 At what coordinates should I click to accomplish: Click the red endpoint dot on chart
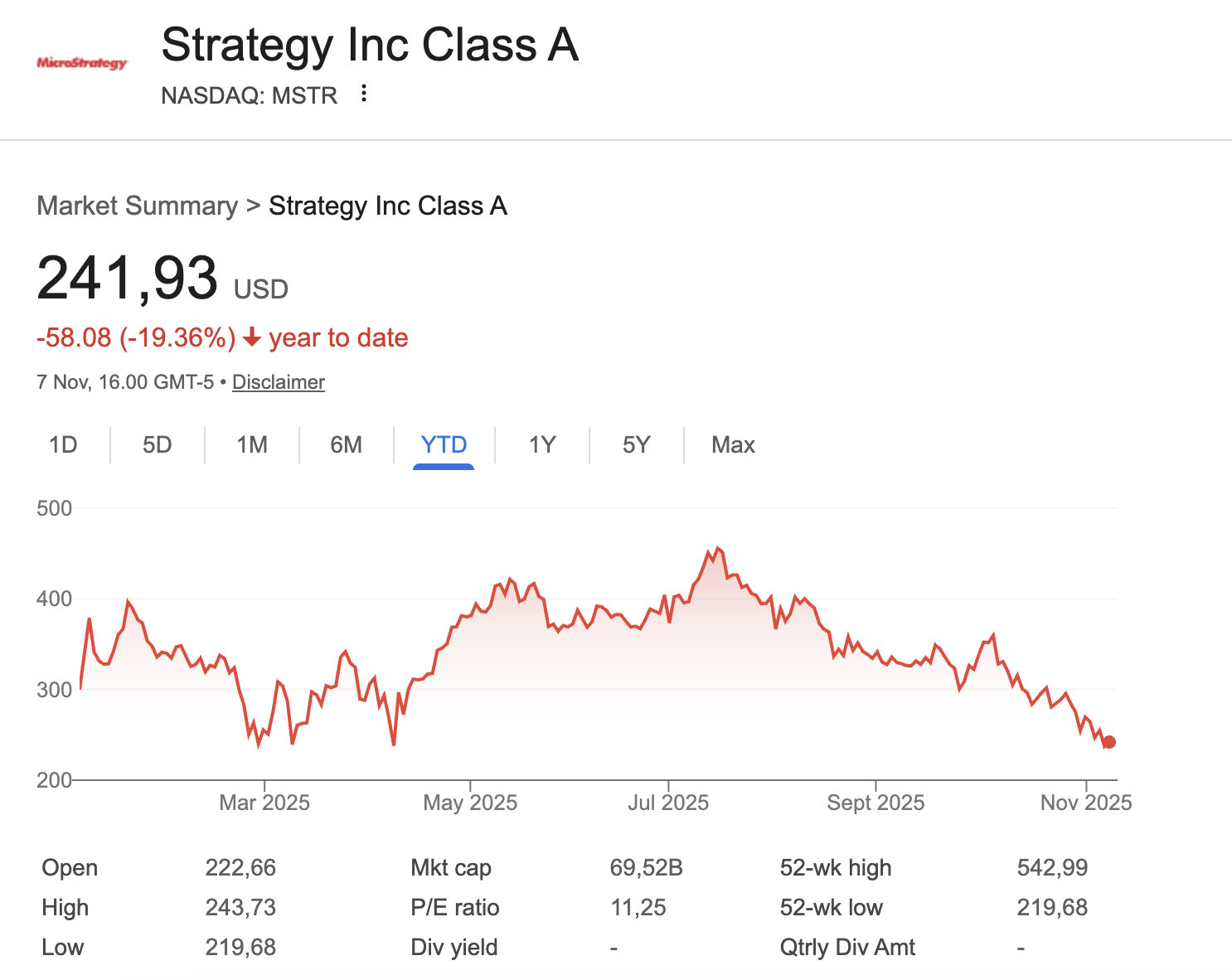pos(1109,742)
